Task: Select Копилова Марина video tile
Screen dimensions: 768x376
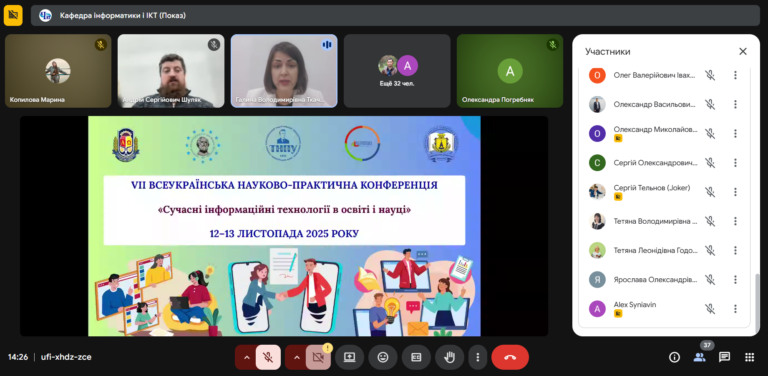Action: pyautogui.click(x=58, y=71)
